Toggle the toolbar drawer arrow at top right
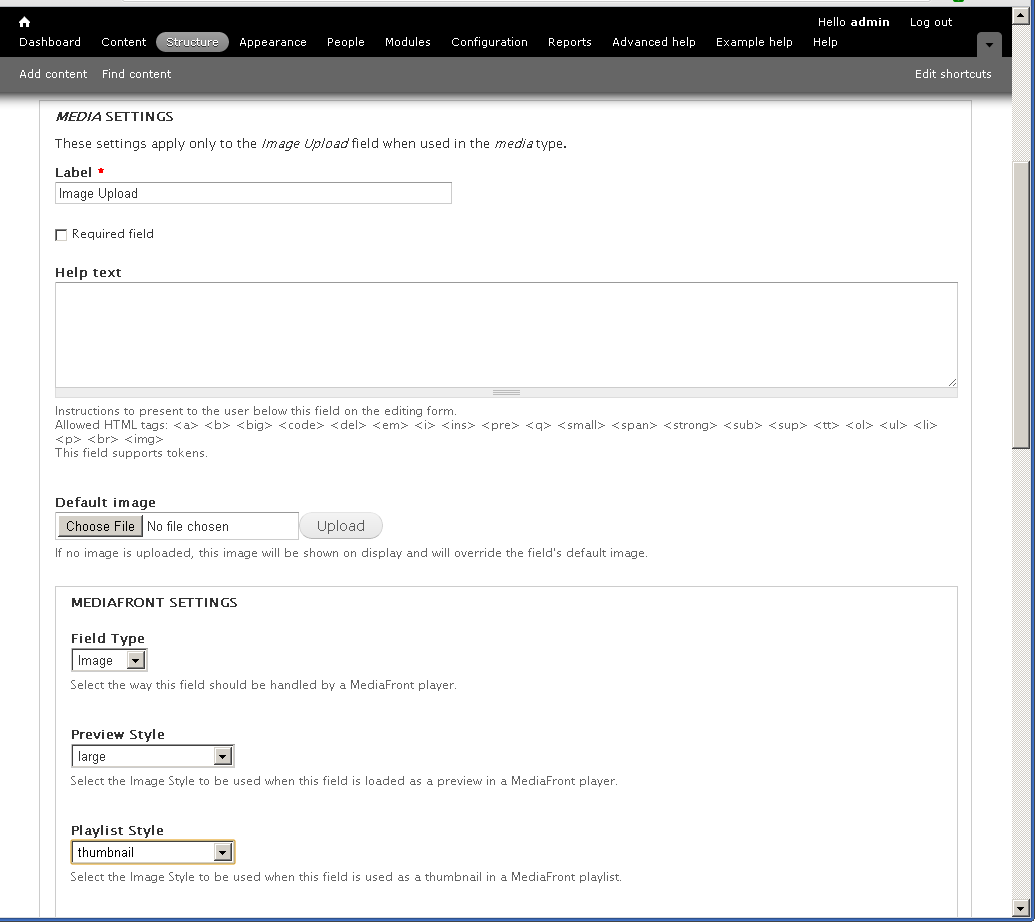 tap(989, 44)
